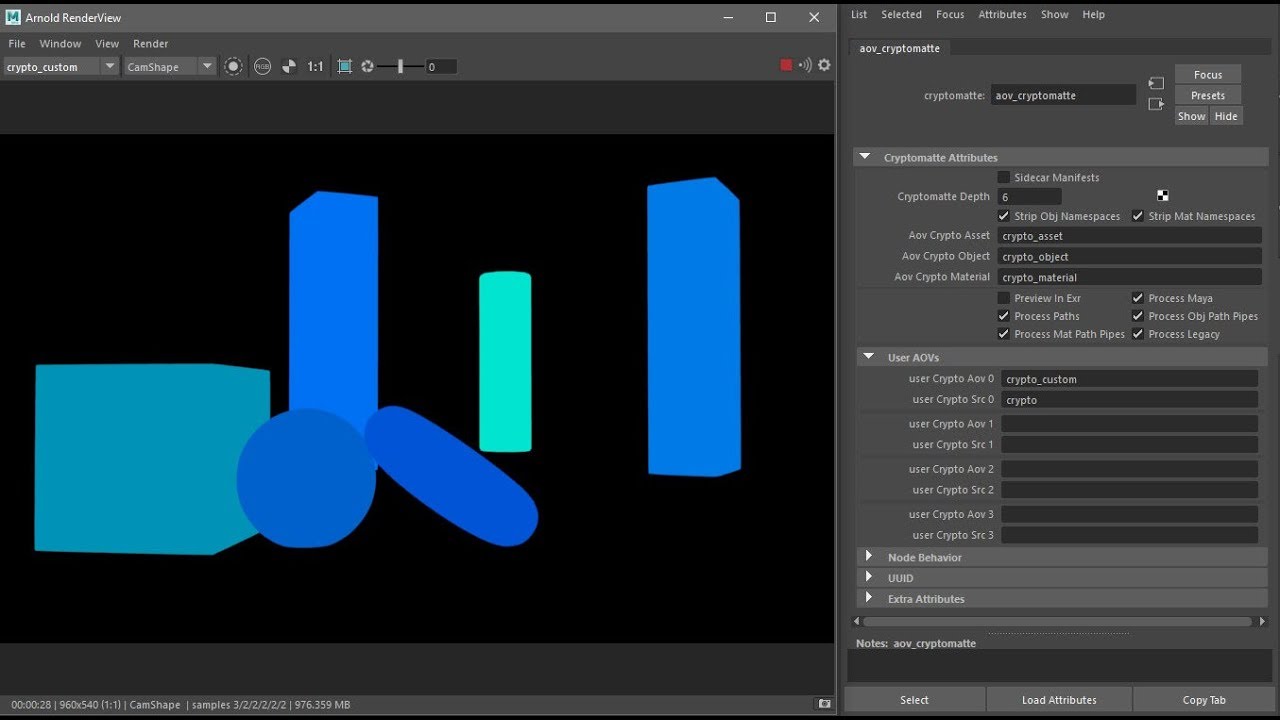
Task: Toggle Strip Obj Namespaces checkbox
Action: [x=1004, y=216]
